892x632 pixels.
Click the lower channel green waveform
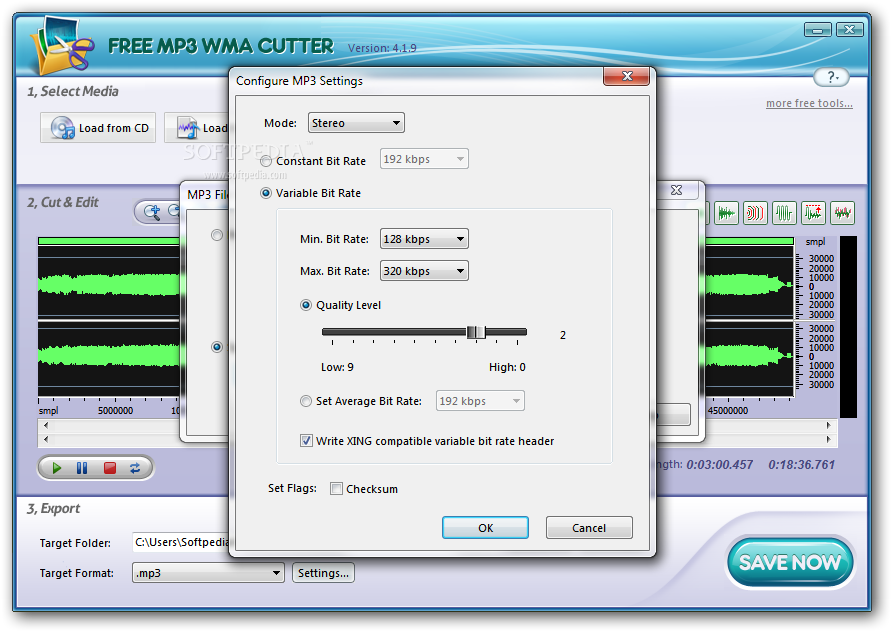click(108, 354)
